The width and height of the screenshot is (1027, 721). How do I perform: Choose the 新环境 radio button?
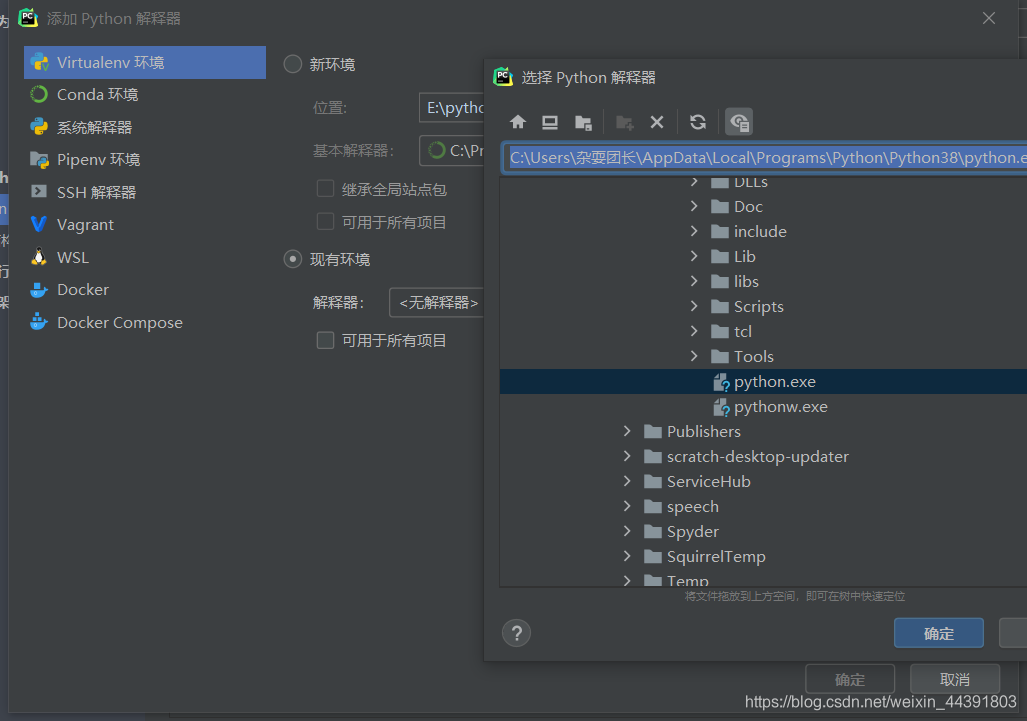pyautogui.click(x=293, y=64)
